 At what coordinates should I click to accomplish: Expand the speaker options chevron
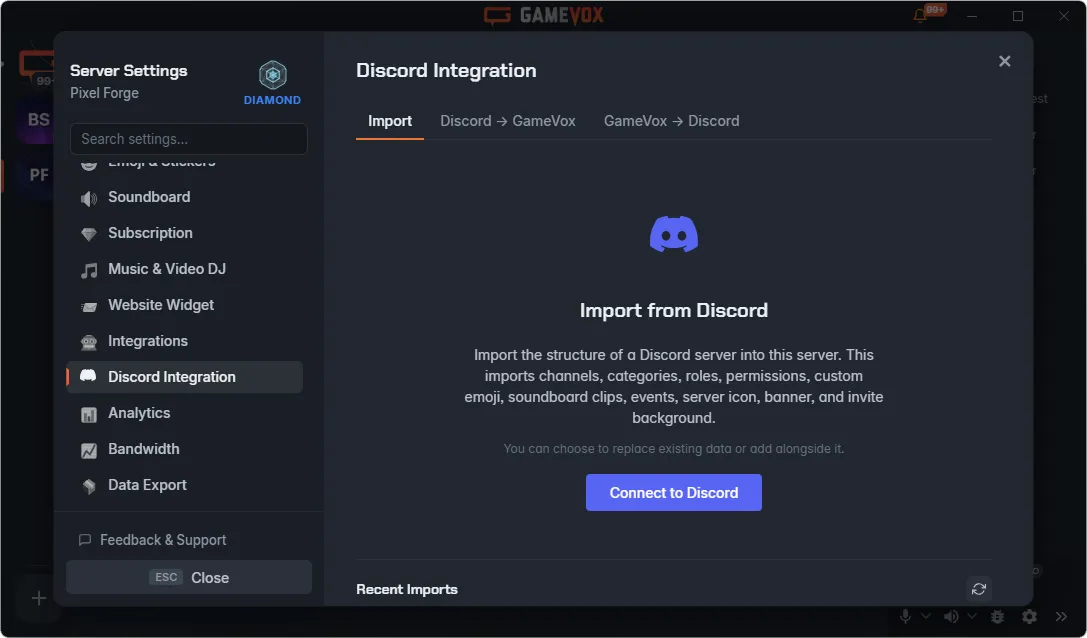click(x=972, y=616)
